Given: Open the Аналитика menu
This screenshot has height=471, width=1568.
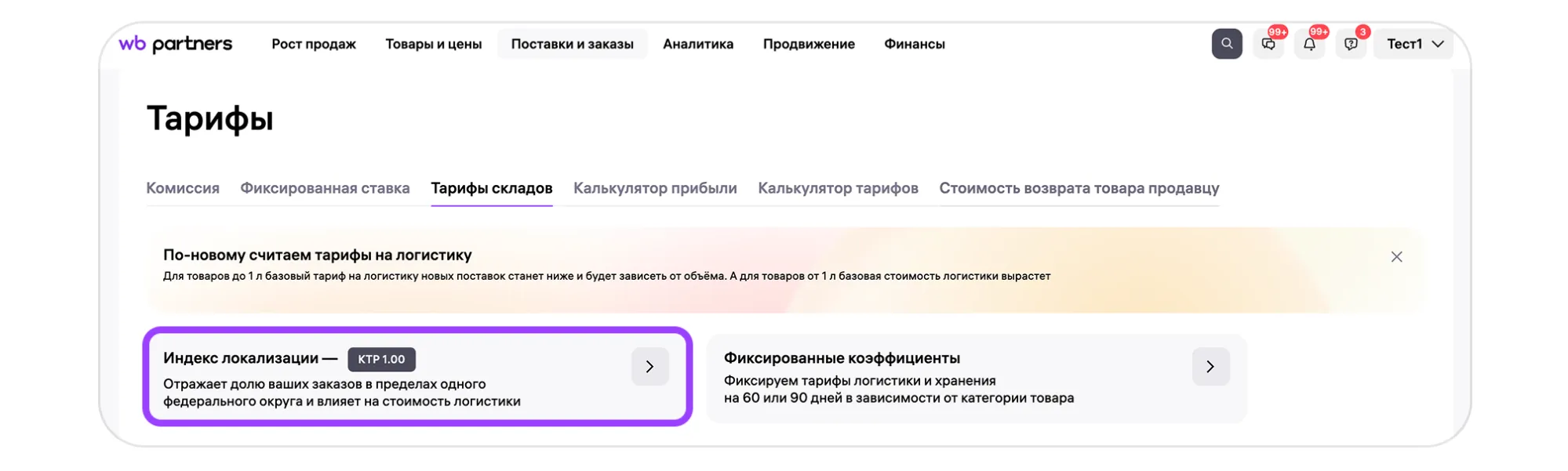Looking at the screenshot, I should click(x=698, y=44).
